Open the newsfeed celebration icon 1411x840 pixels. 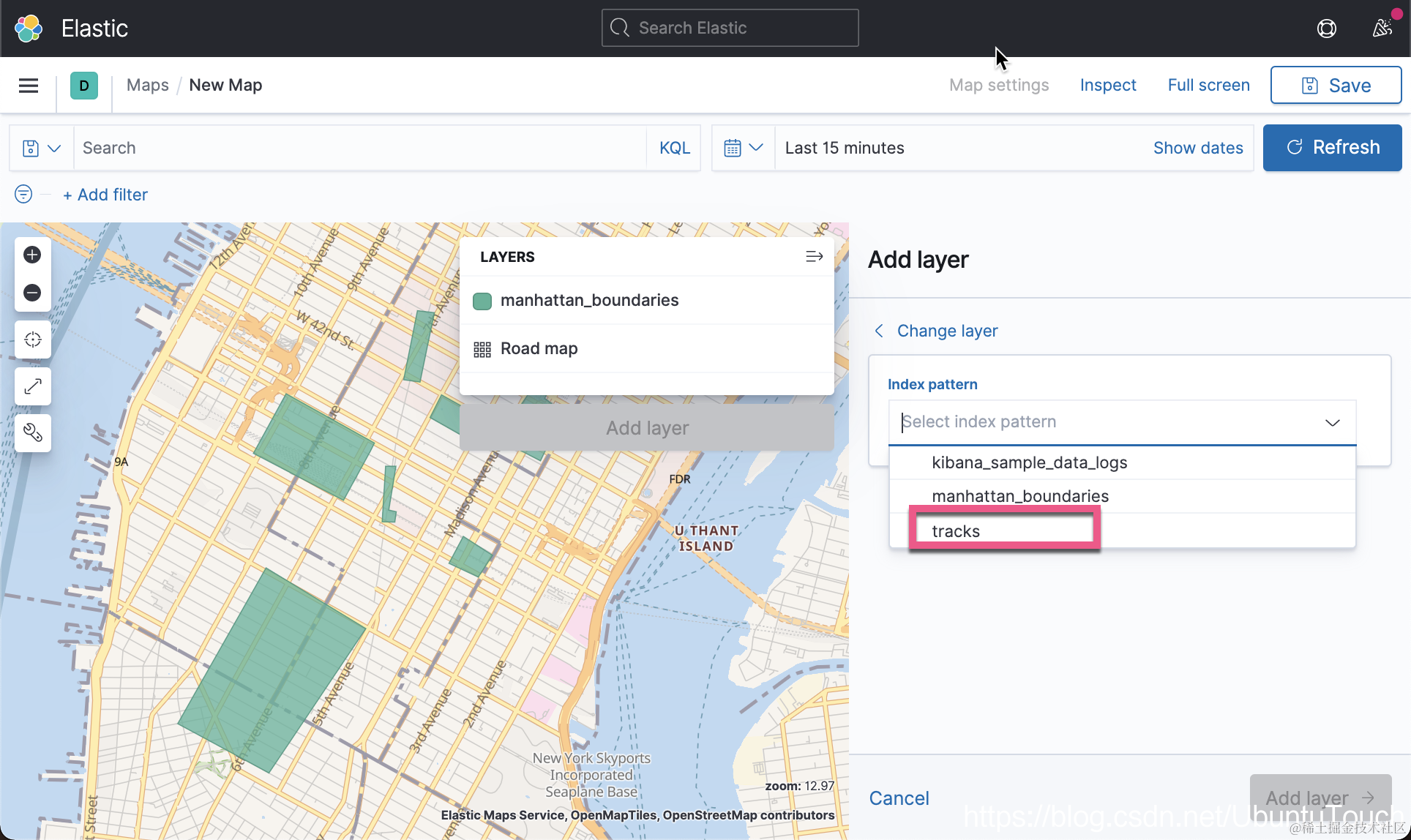[1382, 29]
